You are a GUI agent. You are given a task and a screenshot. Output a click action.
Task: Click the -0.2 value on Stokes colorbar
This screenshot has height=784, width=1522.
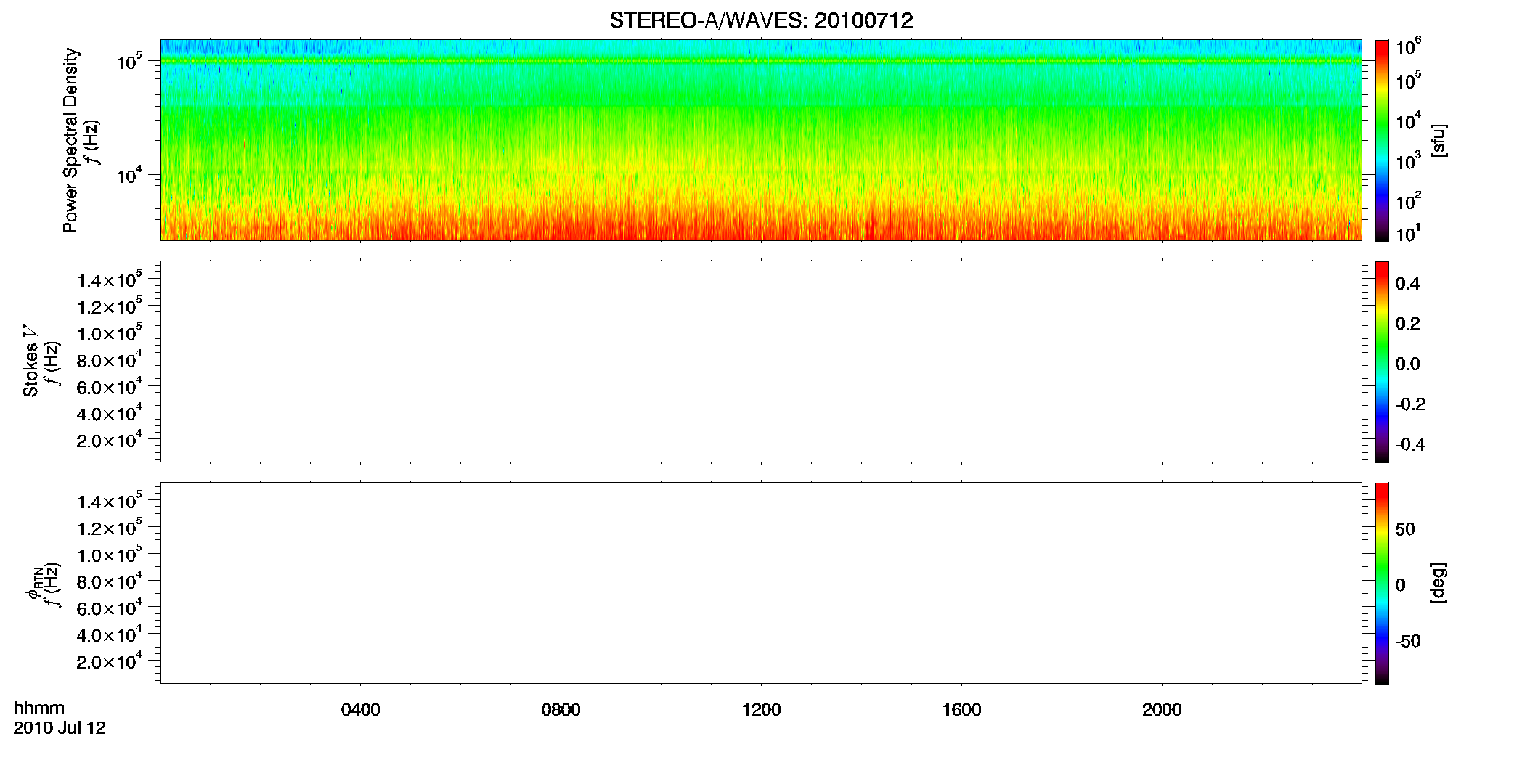point(1410,404)
